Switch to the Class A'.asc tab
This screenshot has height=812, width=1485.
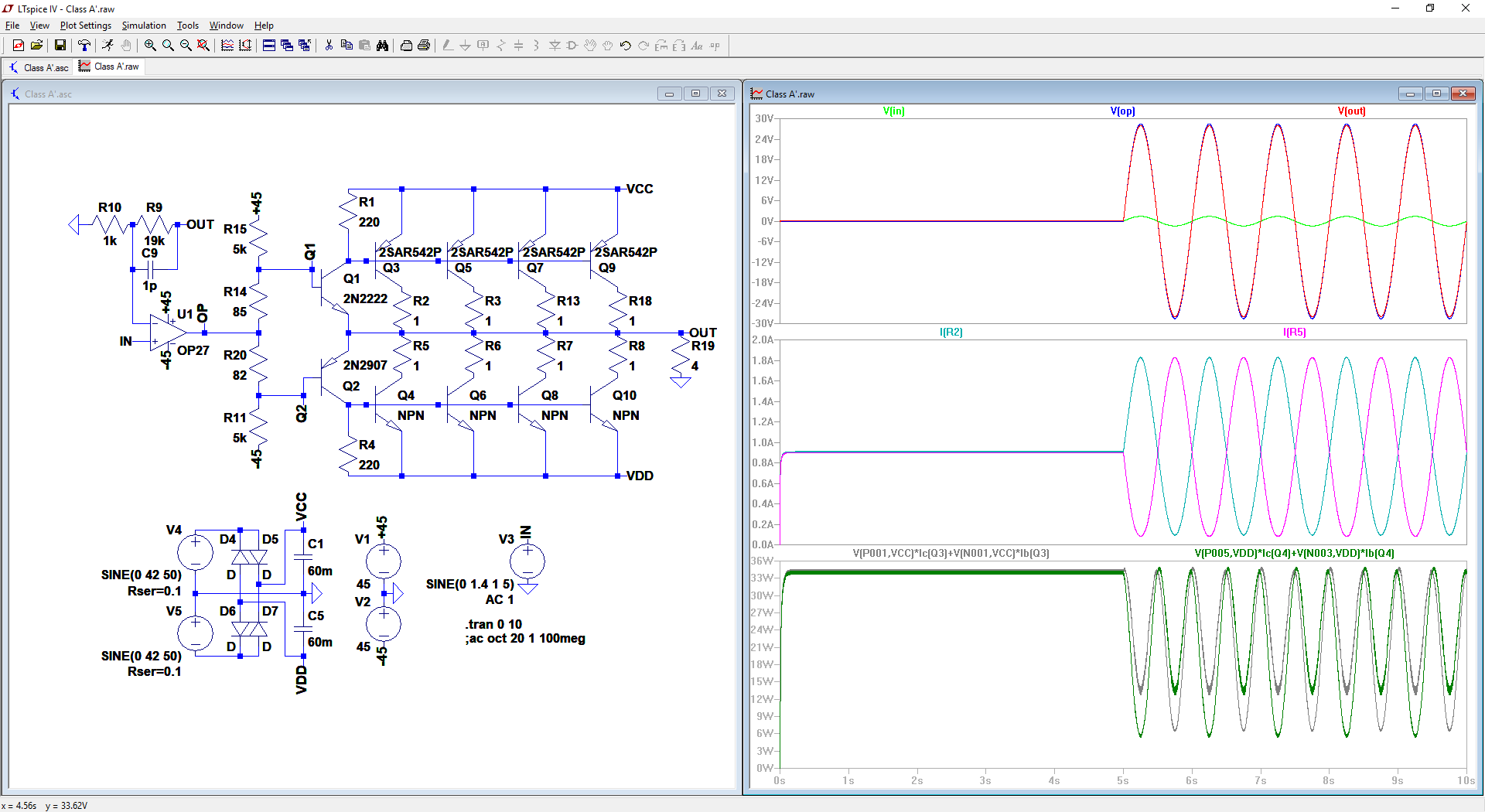(x=38, y=67)
